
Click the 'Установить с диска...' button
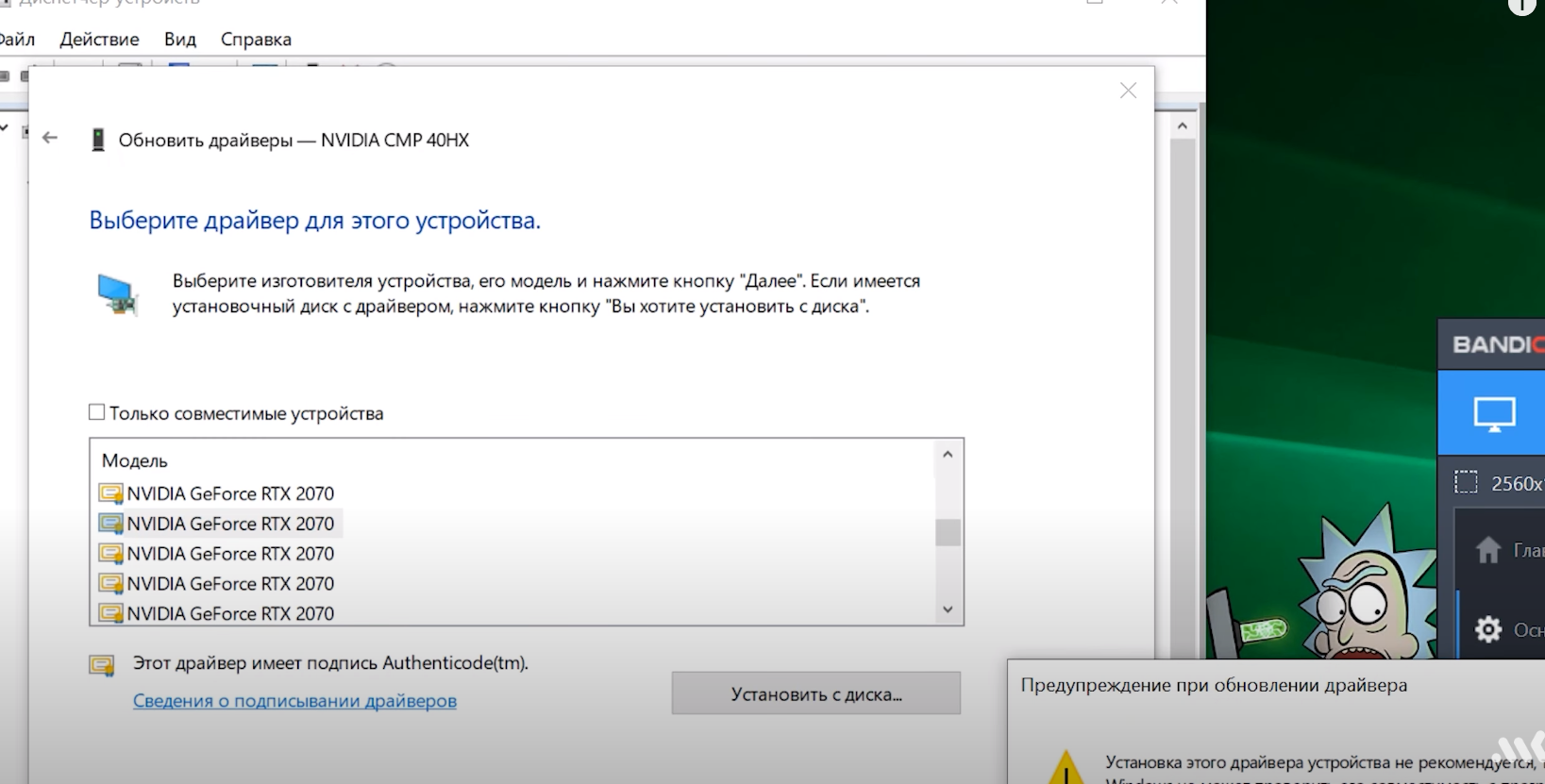tap(816, 693)
